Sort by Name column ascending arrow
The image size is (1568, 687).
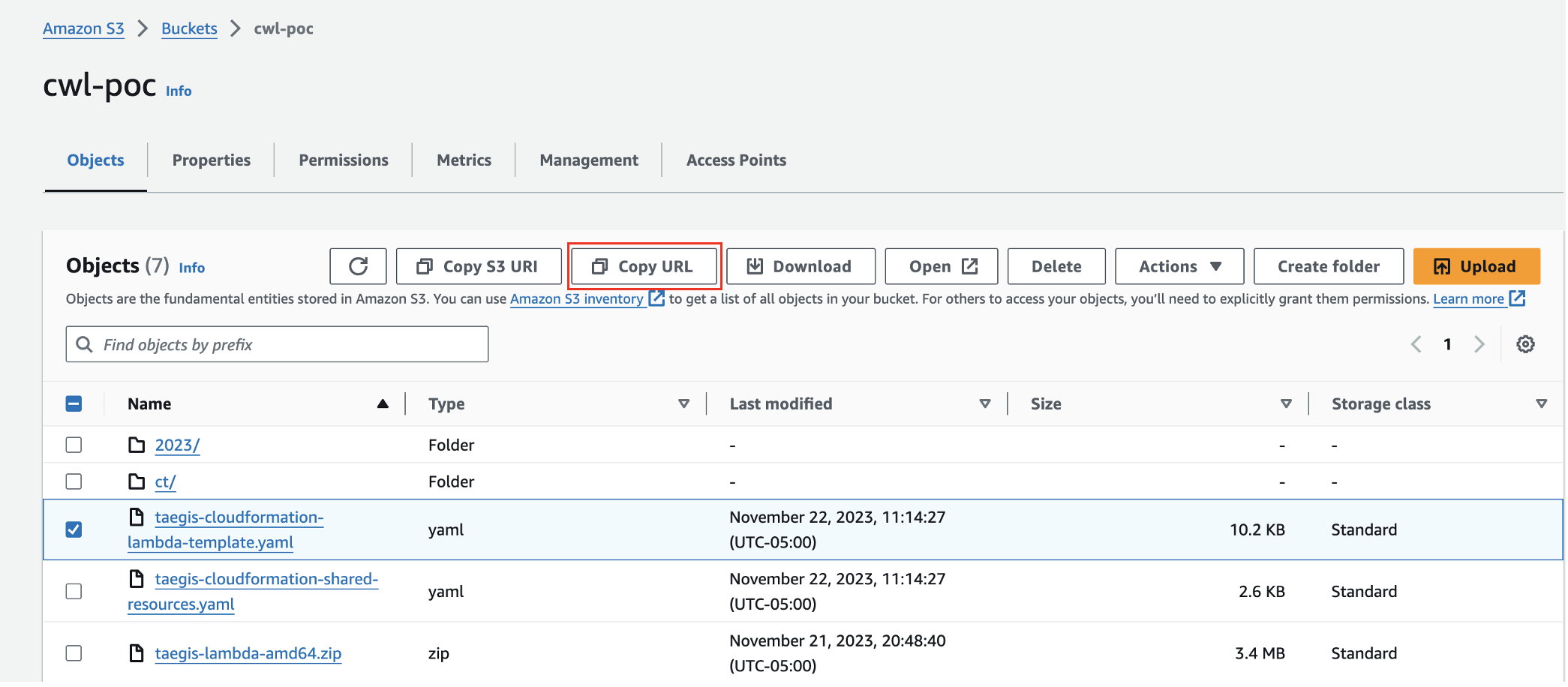click(x=383, y=403)
